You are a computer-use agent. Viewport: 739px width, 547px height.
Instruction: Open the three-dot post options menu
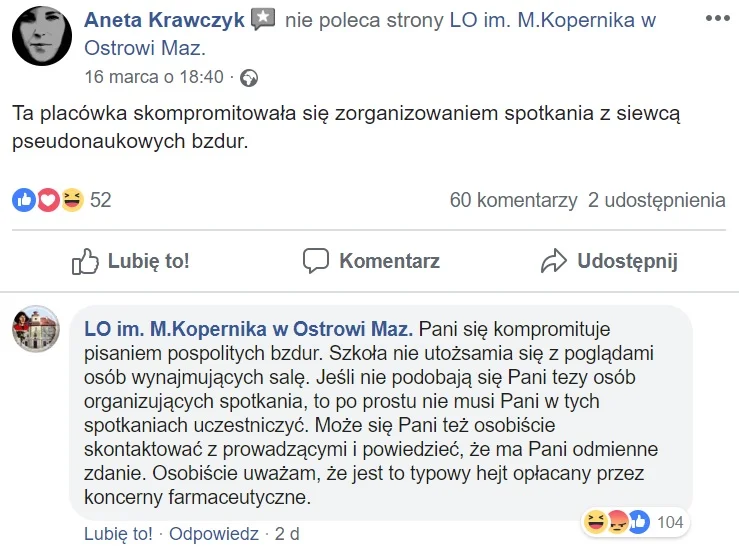[x=717, y=18]
